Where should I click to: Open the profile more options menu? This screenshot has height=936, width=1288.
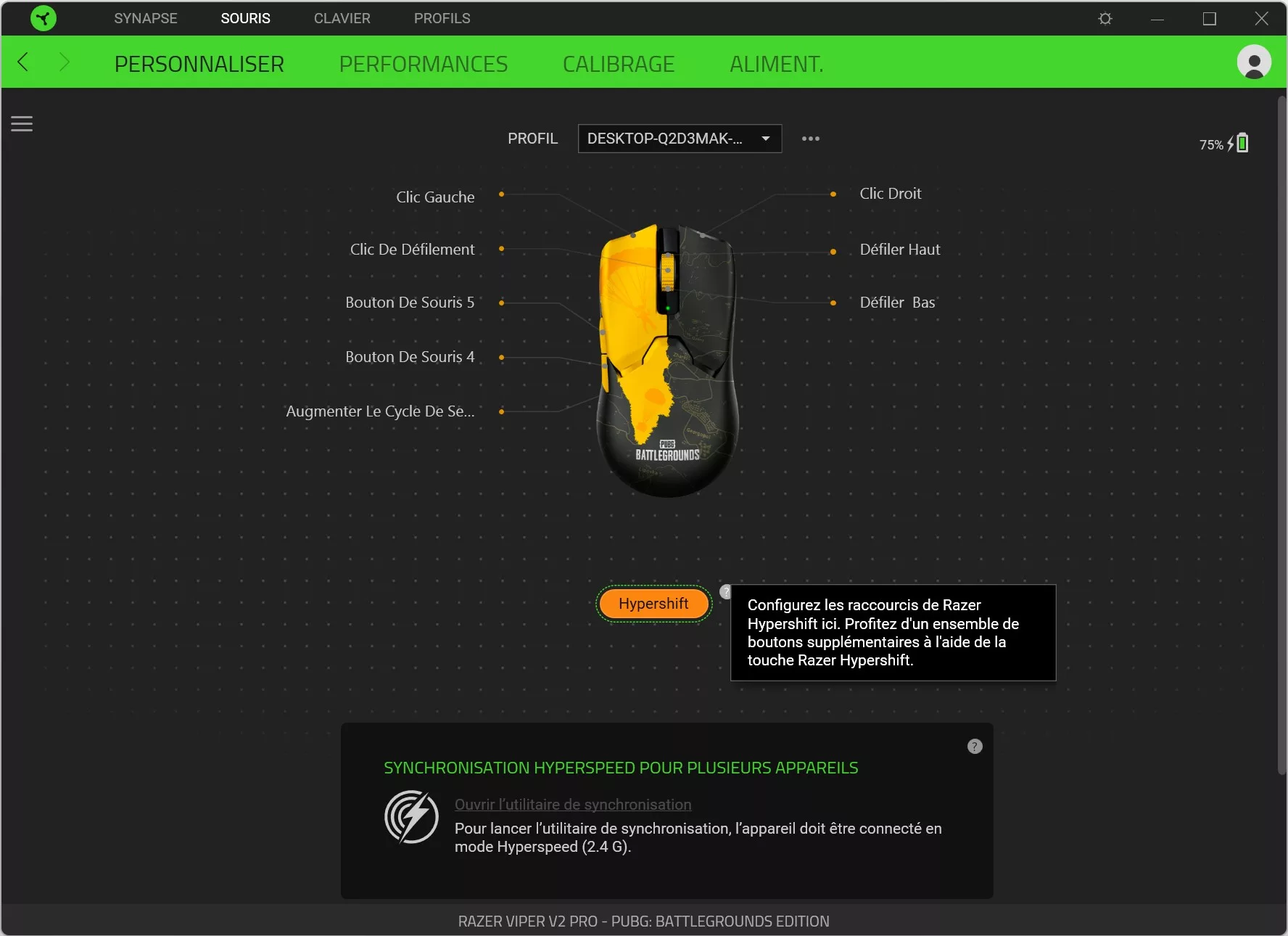pos(810,139)
